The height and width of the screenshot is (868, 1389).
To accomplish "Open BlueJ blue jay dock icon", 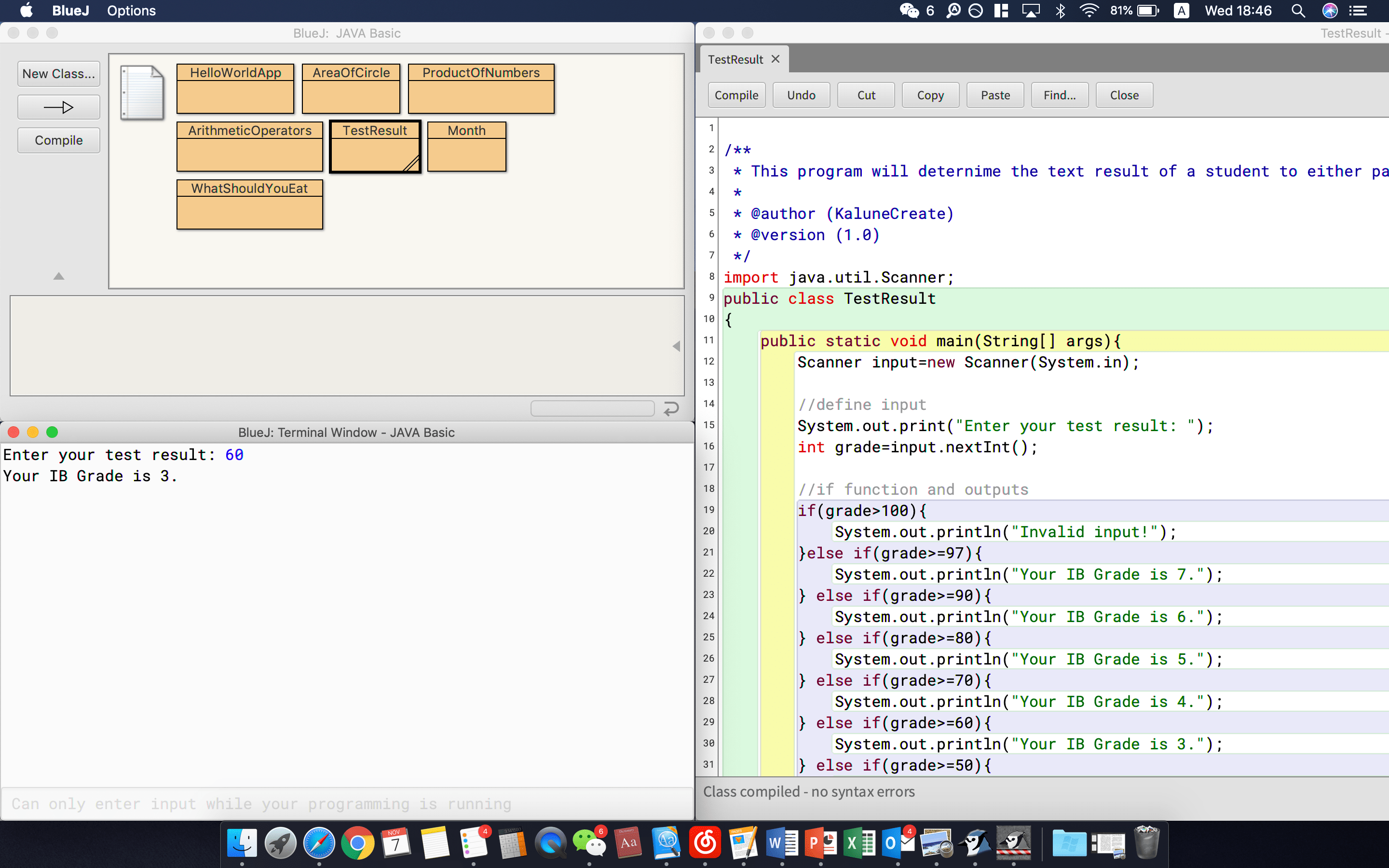I will pos(976,843).
